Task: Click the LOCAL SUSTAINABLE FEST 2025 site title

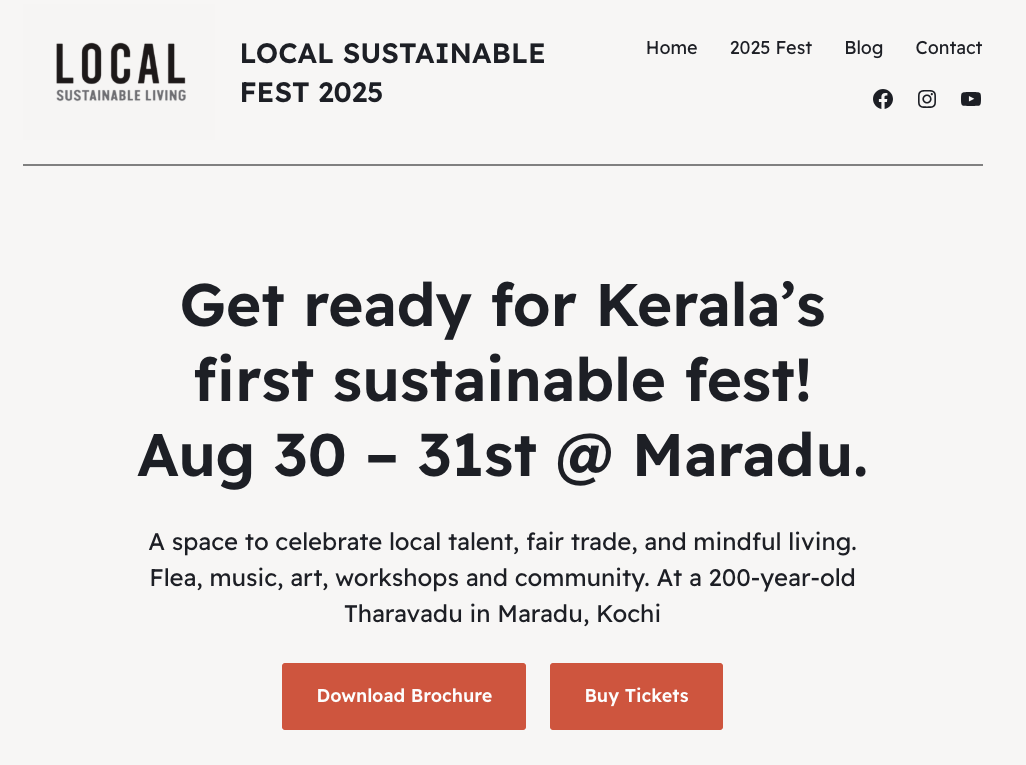Action: (x=392, y=72)
